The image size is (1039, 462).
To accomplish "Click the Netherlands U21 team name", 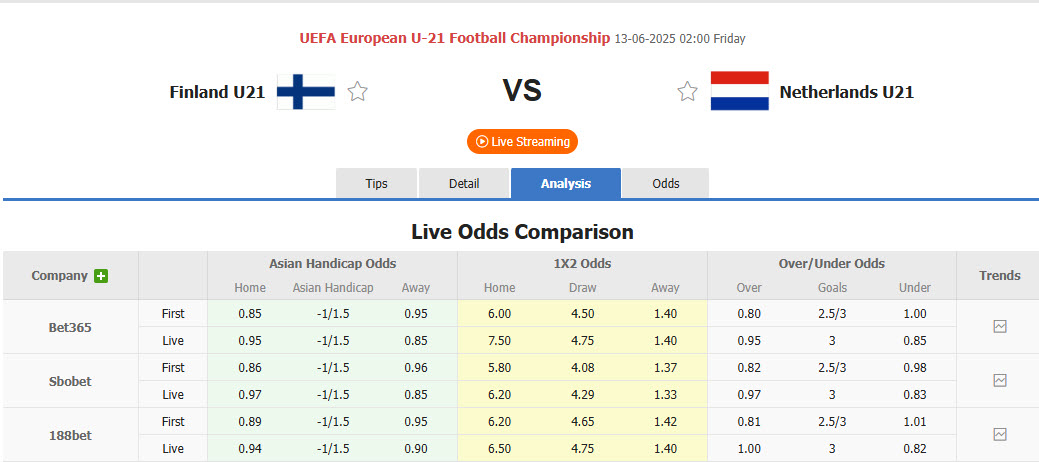I will (846, 92).
